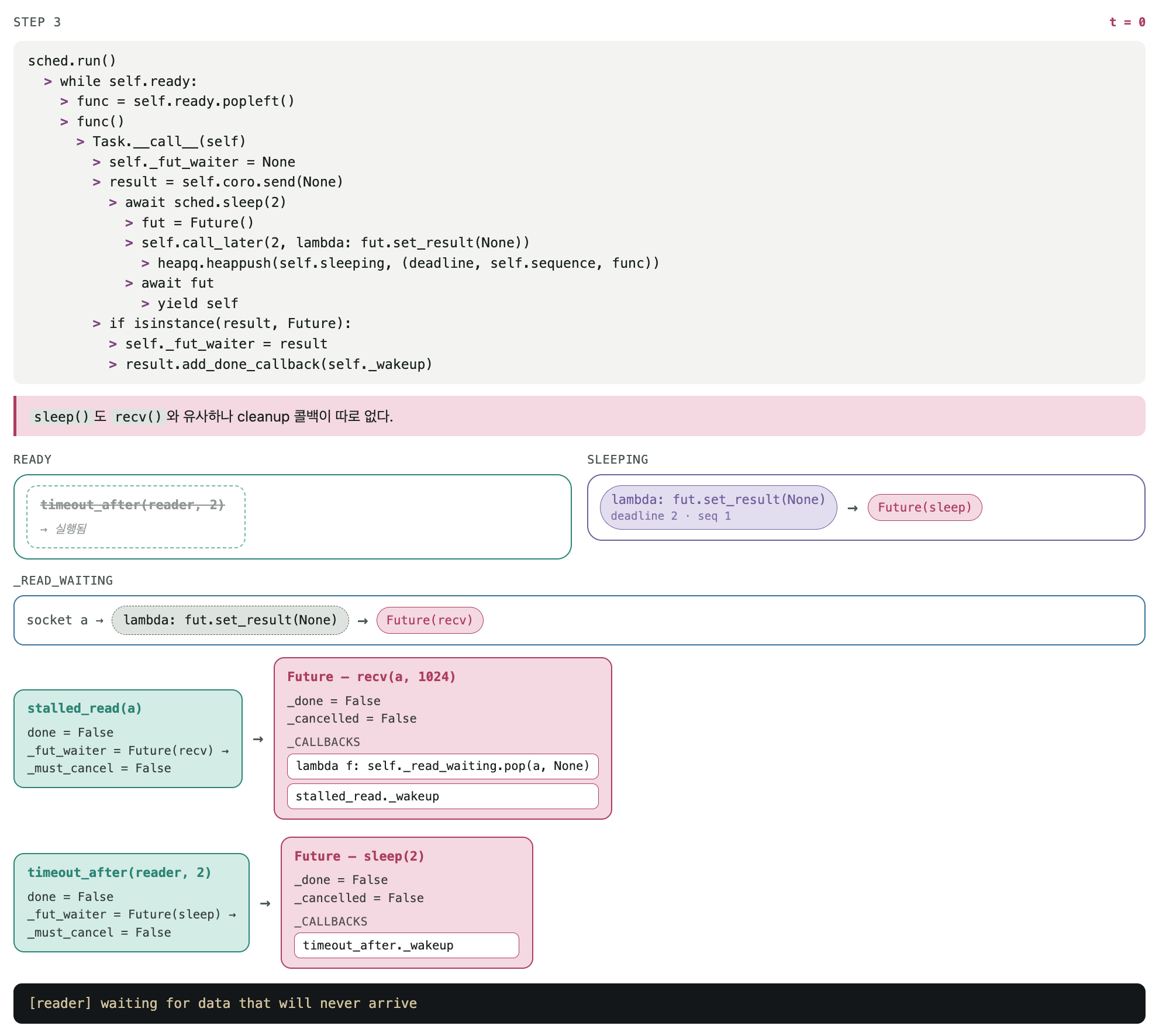This screenshot has width=1159, height=1036.
Task: Click the timeout_after._wakeup callback entry
Action: point(406,945)
